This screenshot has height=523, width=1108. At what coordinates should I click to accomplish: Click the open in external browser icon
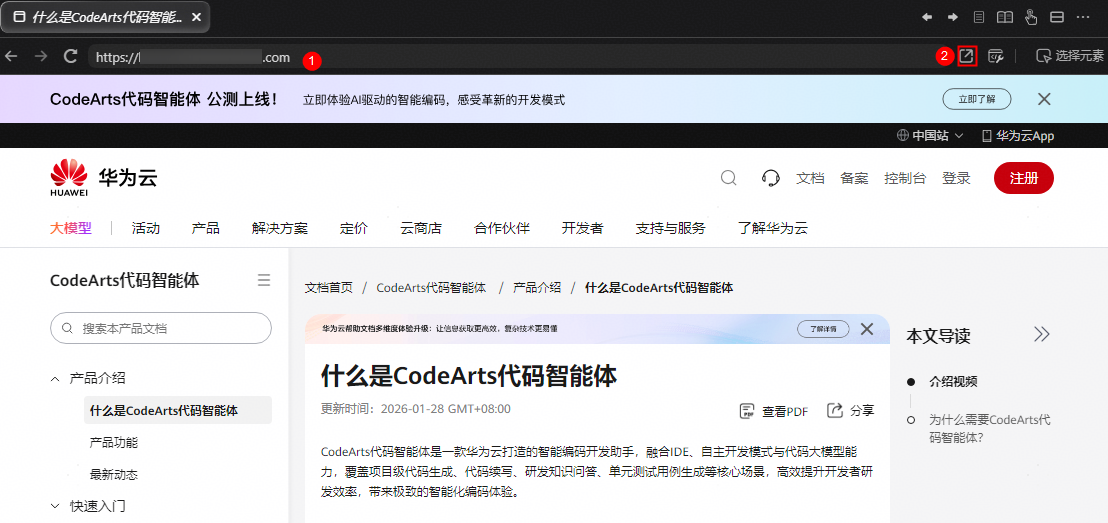click(966, 56)
